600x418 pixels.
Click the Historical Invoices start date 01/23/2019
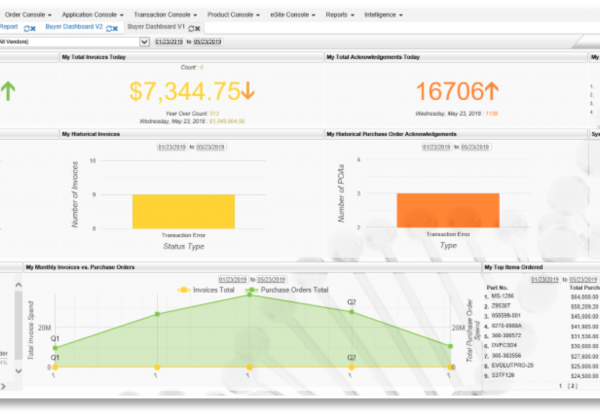(x=171, y=147)
